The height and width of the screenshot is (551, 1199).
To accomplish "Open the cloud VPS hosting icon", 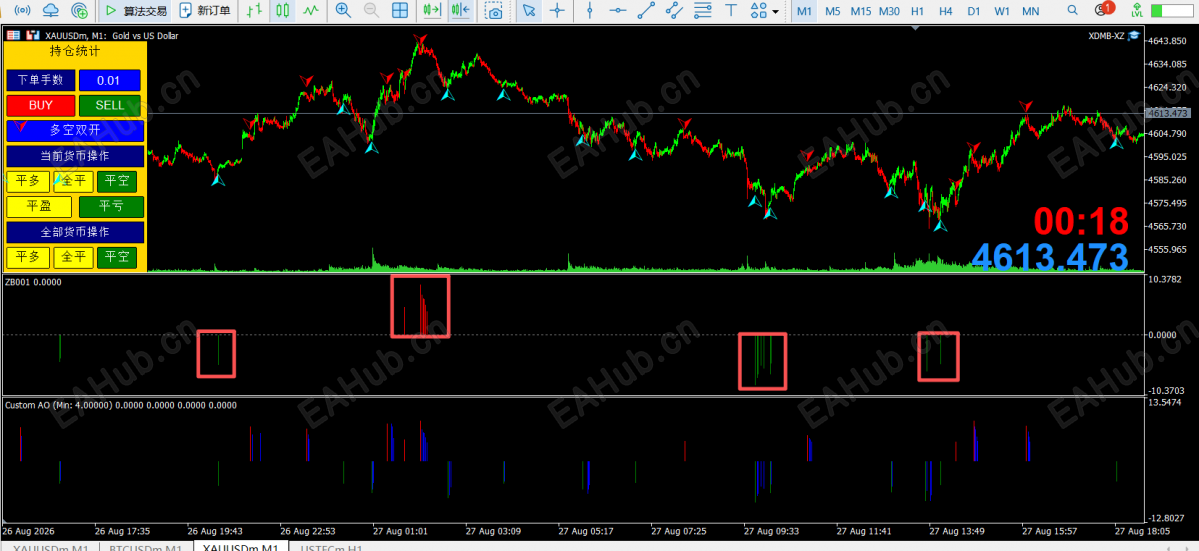I will tap(50, 11).
